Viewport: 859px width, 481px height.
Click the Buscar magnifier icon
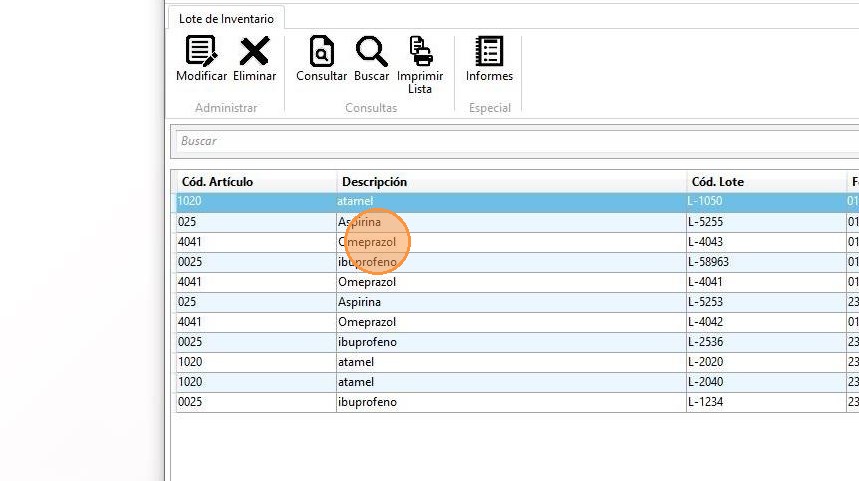[x=371, y=52]
